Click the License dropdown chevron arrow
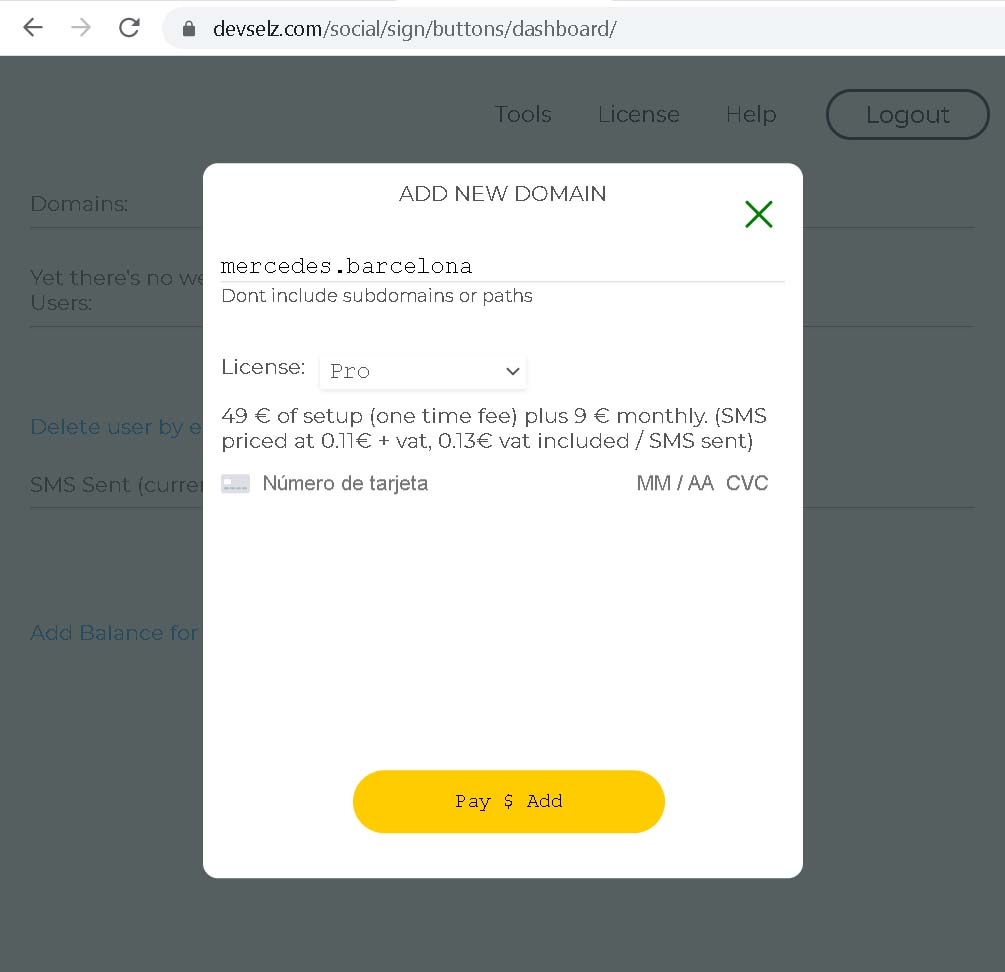Screen dimensions: 1005x972 [x=513, y=371]
